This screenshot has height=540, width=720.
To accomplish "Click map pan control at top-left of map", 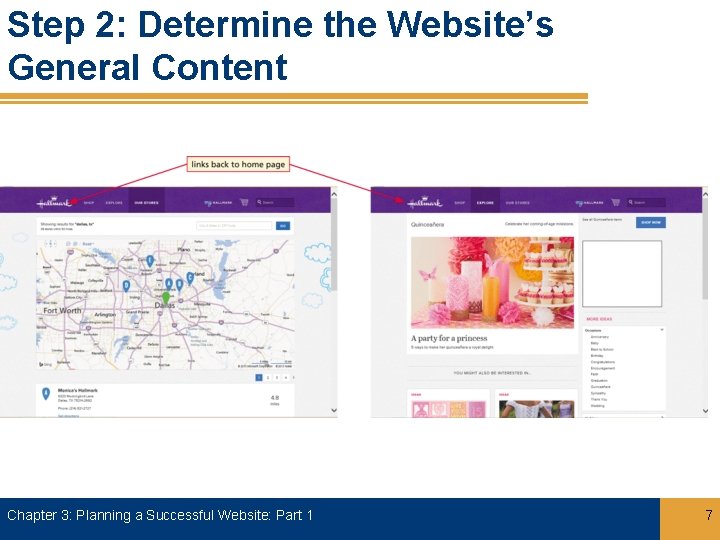I will click(50, 243).
